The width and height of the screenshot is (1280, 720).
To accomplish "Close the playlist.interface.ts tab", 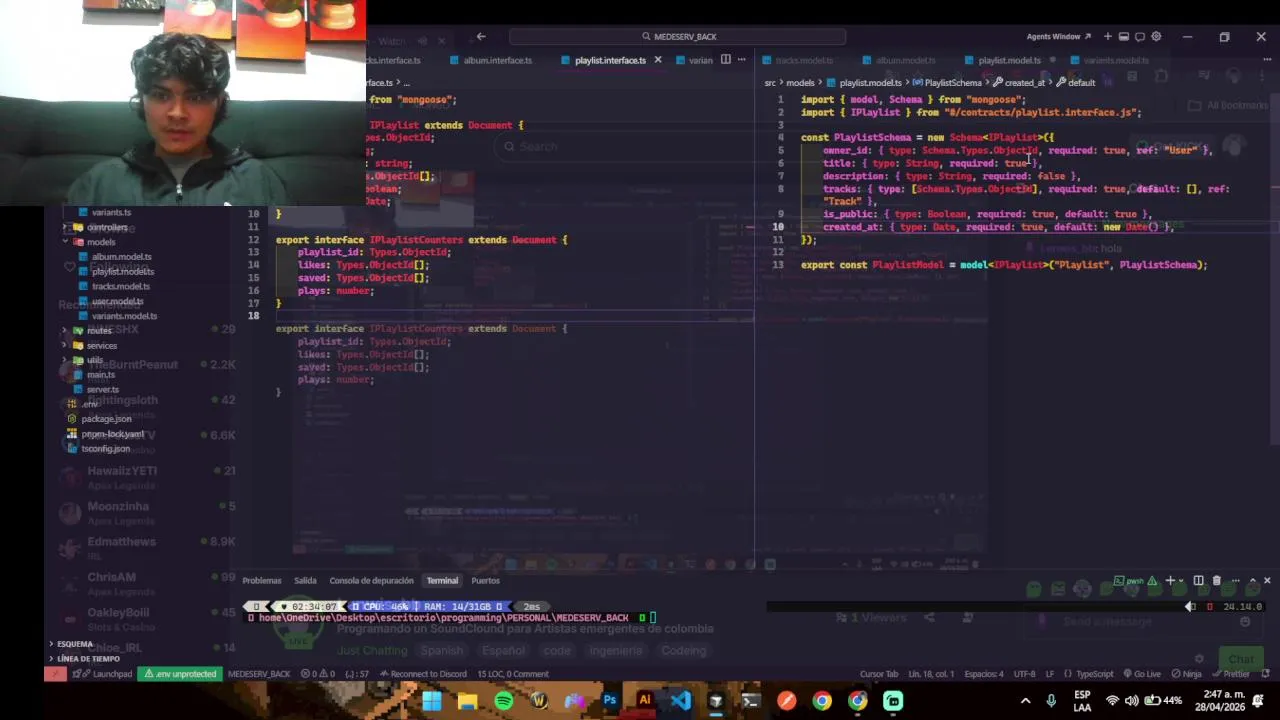I will tap(657, 60).
